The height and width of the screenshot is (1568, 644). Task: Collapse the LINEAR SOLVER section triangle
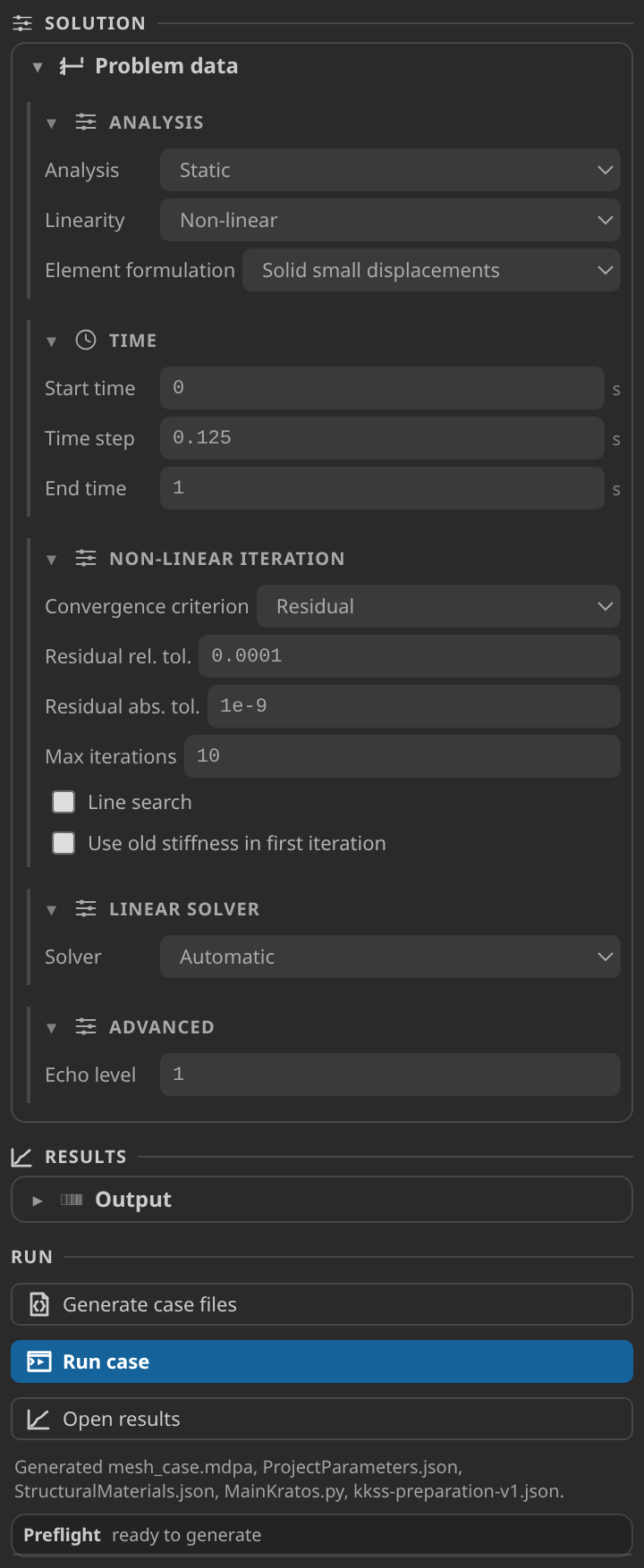pos(52,910)
